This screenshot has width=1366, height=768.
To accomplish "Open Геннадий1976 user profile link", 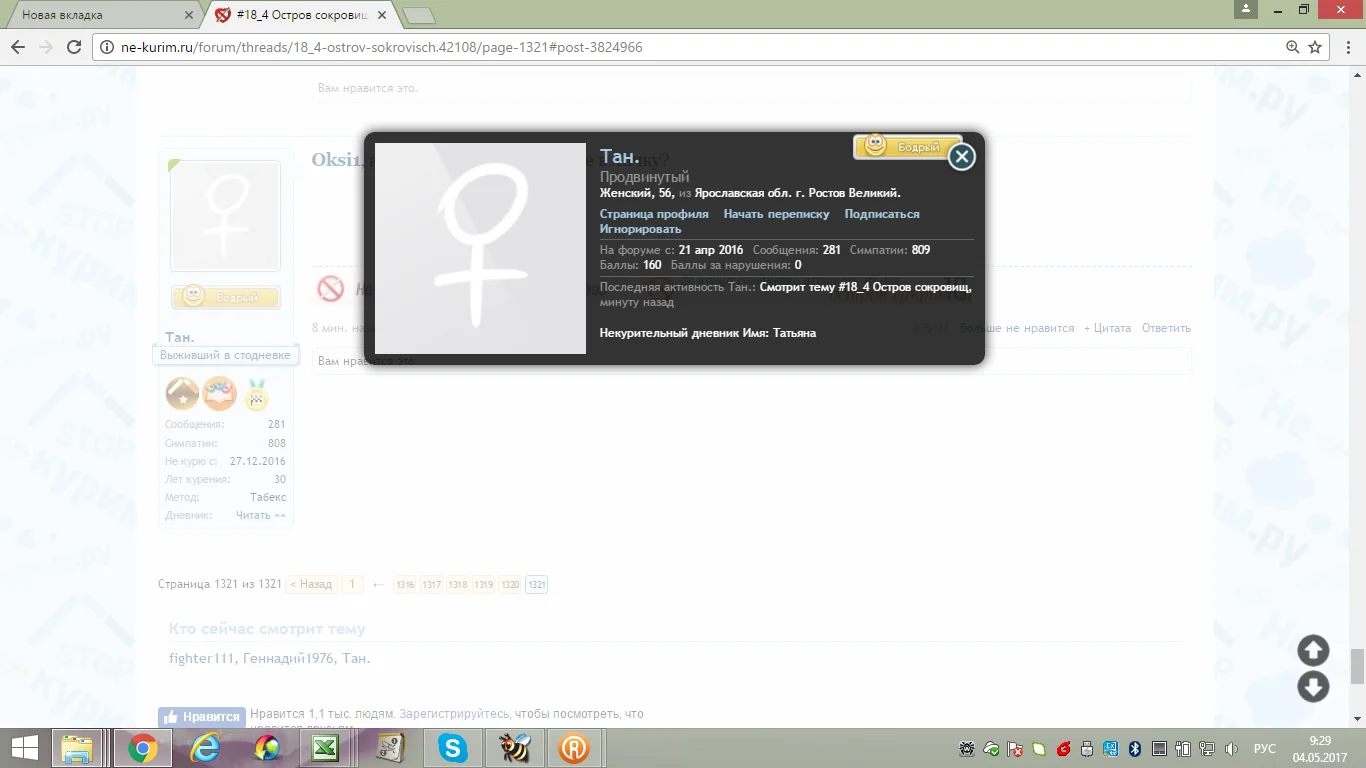I will tap(287, 658).
